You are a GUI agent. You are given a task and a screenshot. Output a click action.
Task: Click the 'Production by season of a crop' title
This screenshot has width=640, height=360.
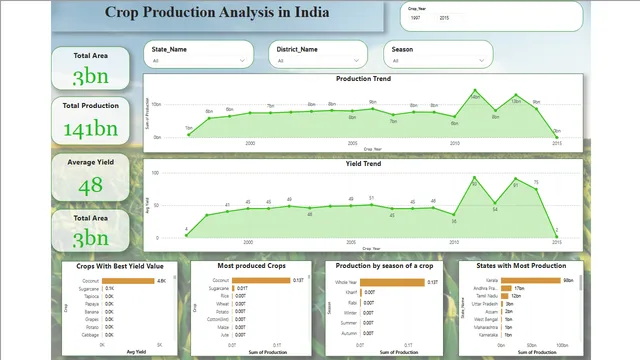click(x=384, y=266)
